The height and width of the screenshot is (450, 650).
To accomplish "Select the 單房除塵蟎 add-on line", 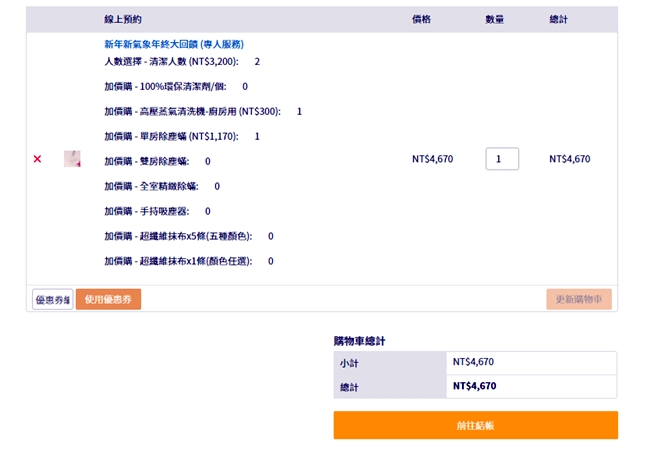I will click(x=182, y=136).
